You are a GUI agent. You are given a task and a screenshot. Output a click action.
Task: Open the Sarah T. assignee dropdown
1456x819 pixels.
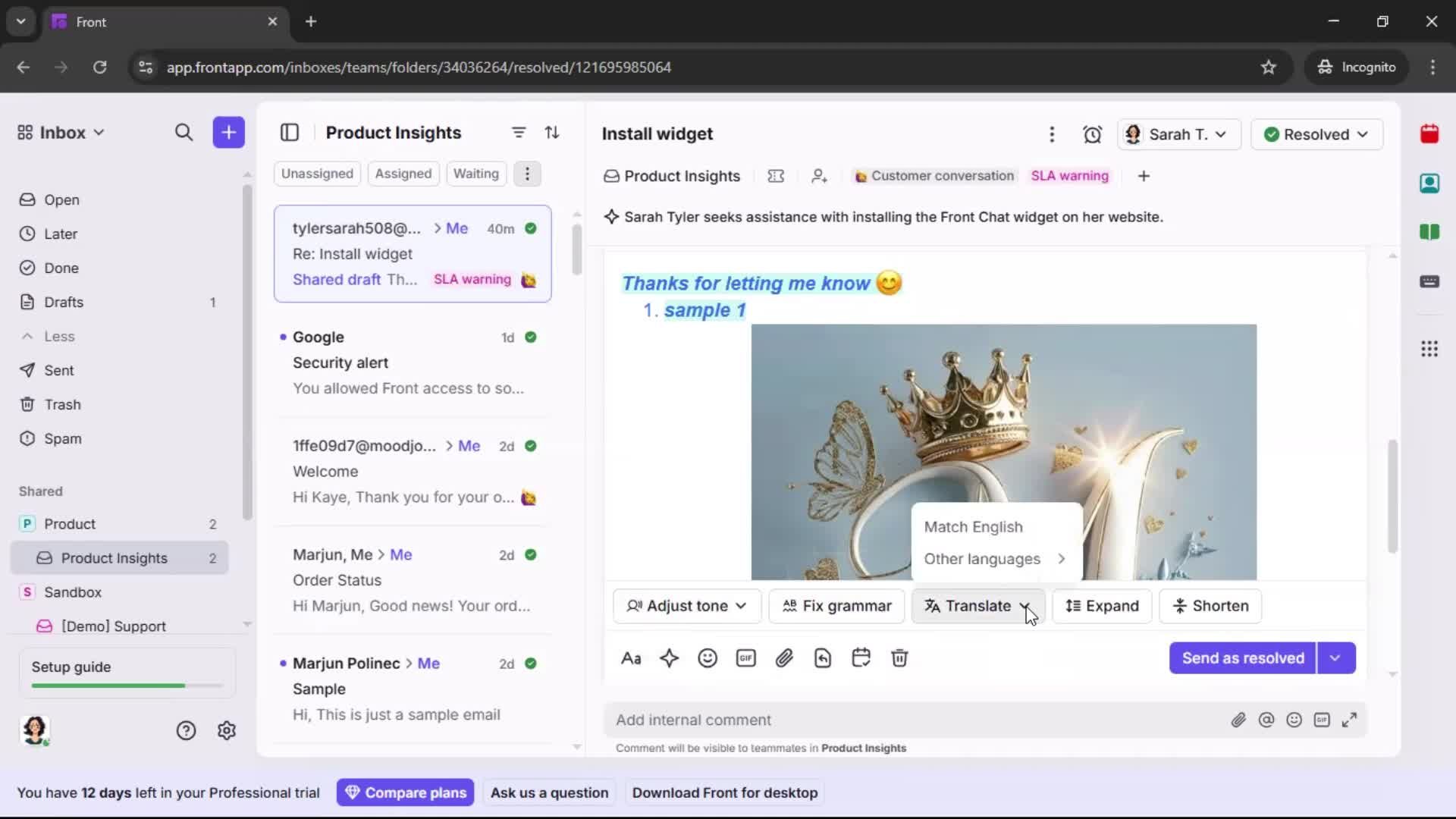1178,134
